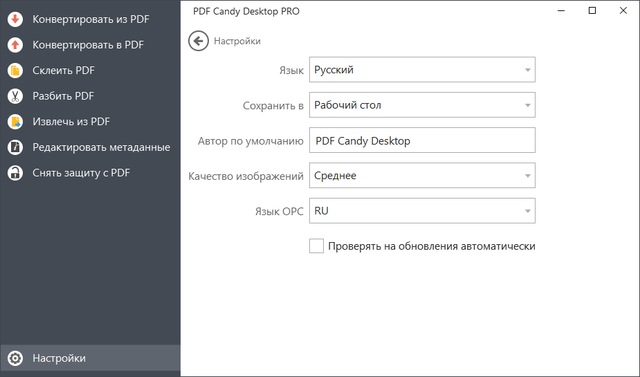Image resolution: width=640 pixels, height=377 pixels.
Task: Click the 'RU' value in OCR language box
Action: pos(321,211)
